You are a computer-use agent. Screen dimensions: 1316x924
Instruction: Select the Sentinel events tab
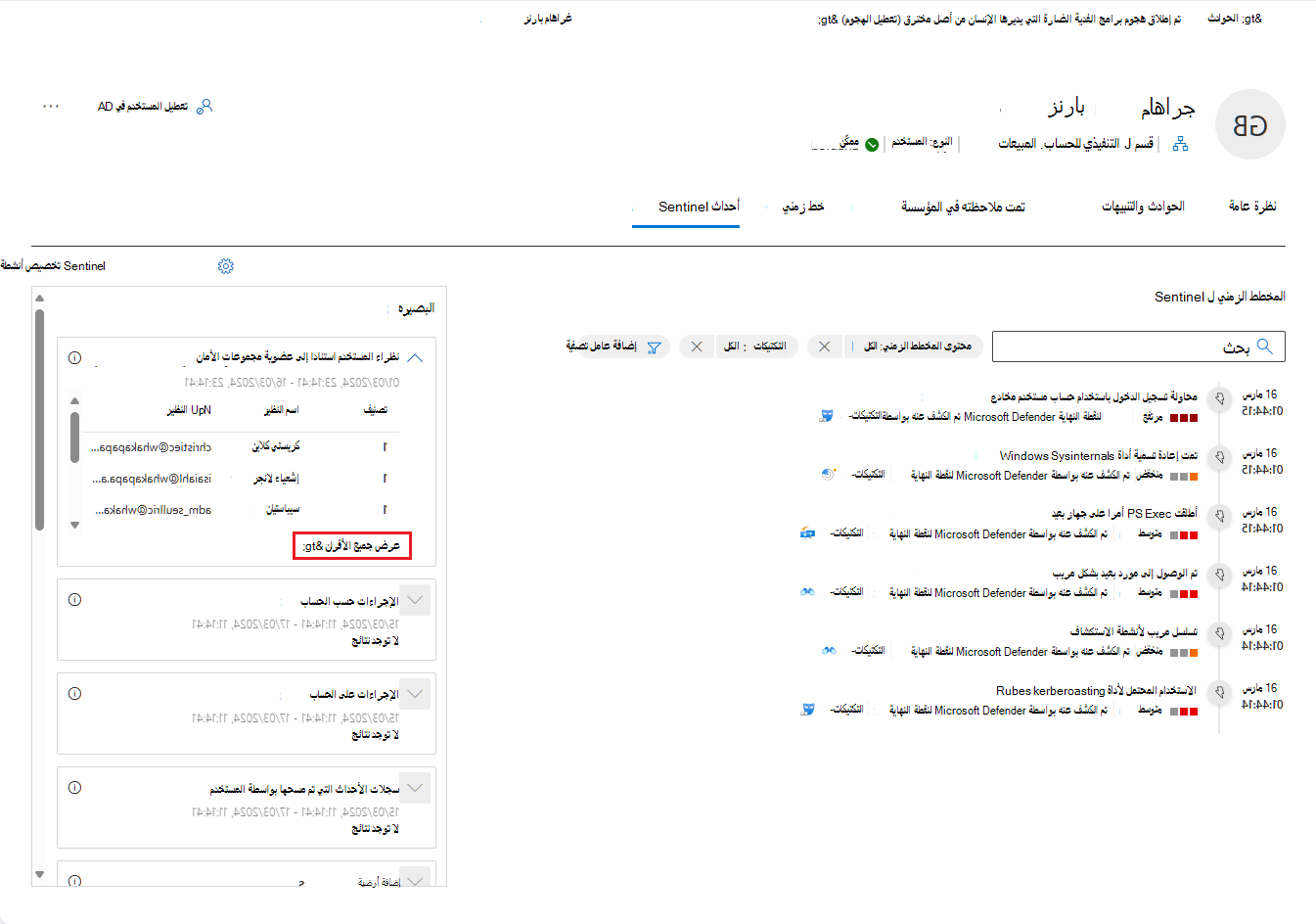(699, 207)
